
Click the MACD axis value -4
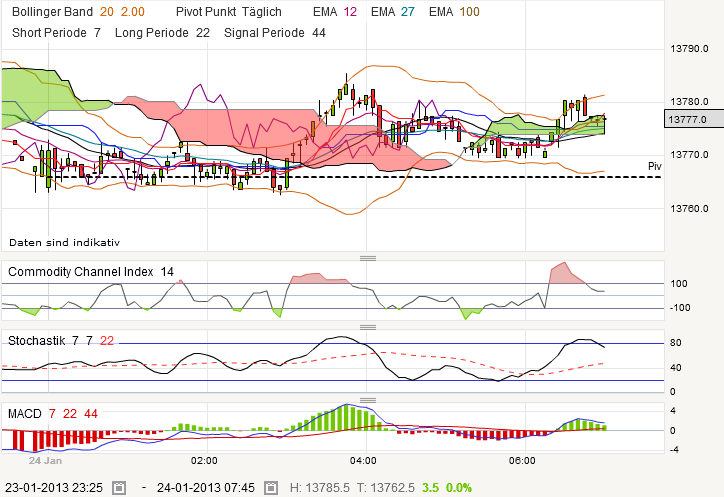click(675, 449)
